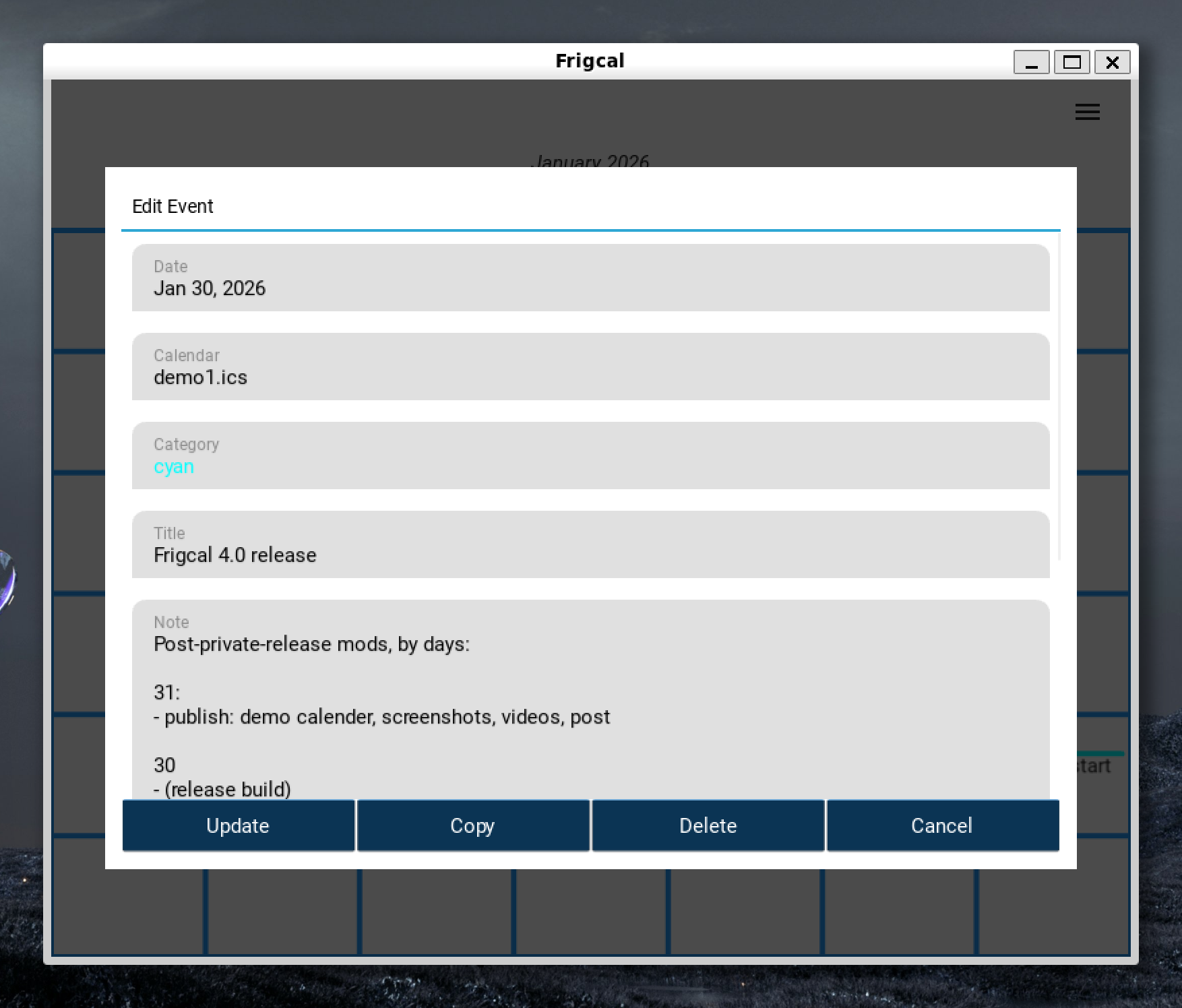Place cursor on the '- (release build)' note line
1182x1008 pixels.
coord(222,789)
